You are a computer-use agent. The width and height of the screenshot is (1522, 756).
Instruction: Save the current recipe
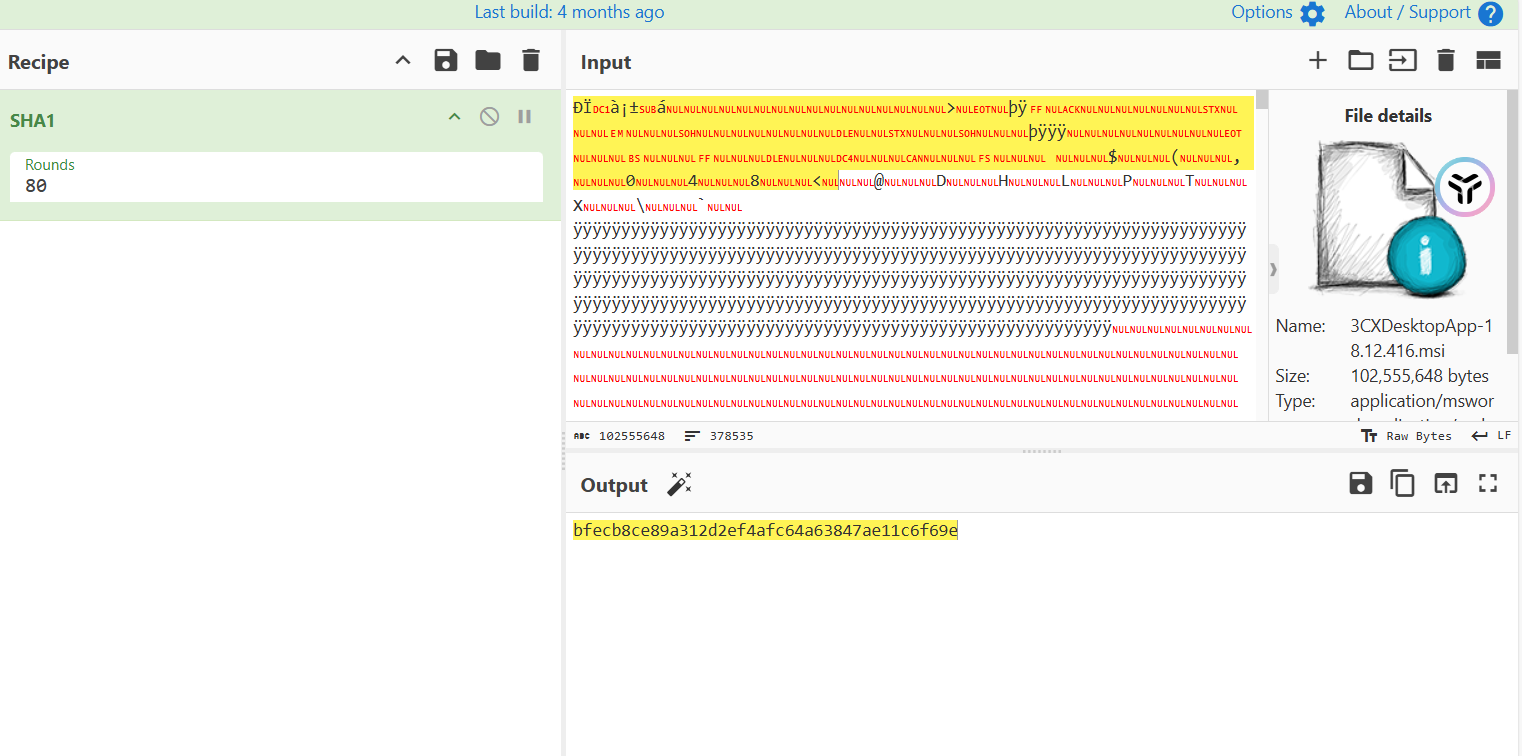[446, 61]
